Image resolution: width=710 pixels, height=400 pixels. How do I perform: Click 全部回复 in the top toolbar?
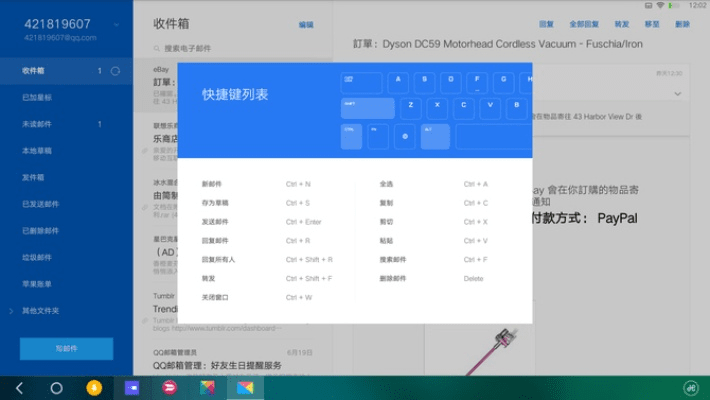[x=584, y=24]
